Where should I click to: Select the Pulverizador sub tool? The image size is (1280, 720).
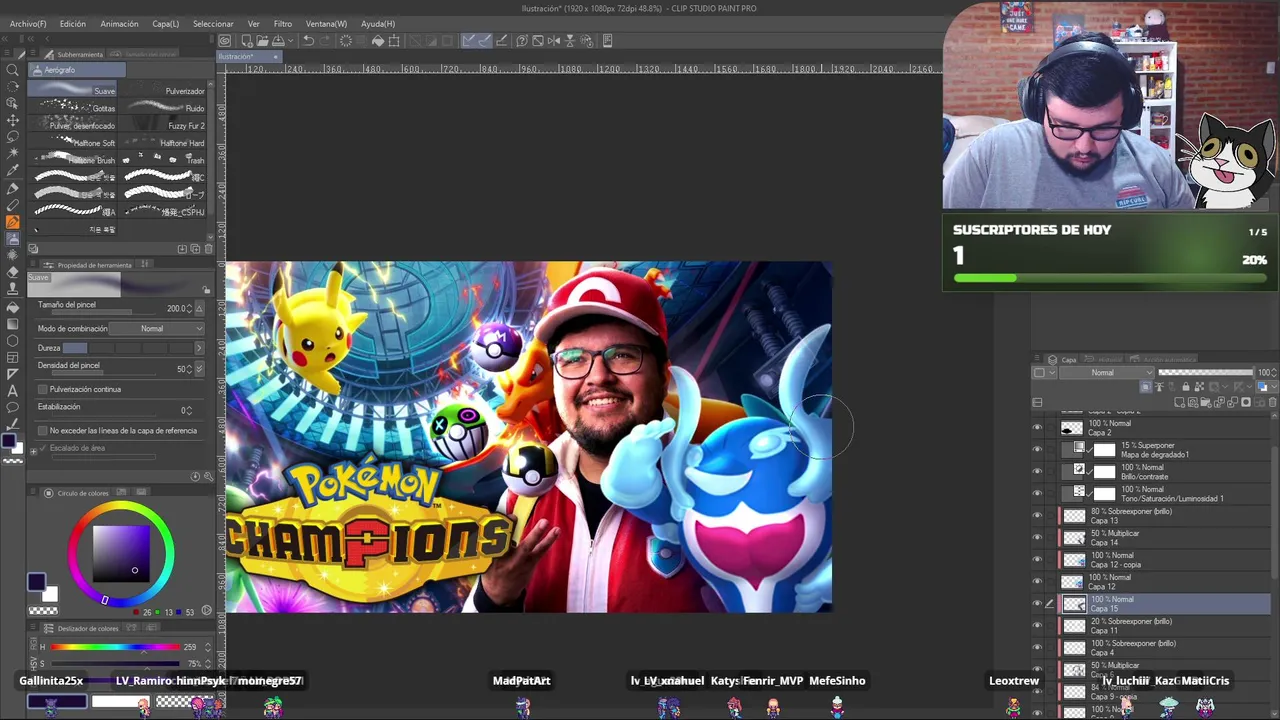pos(163,90)
